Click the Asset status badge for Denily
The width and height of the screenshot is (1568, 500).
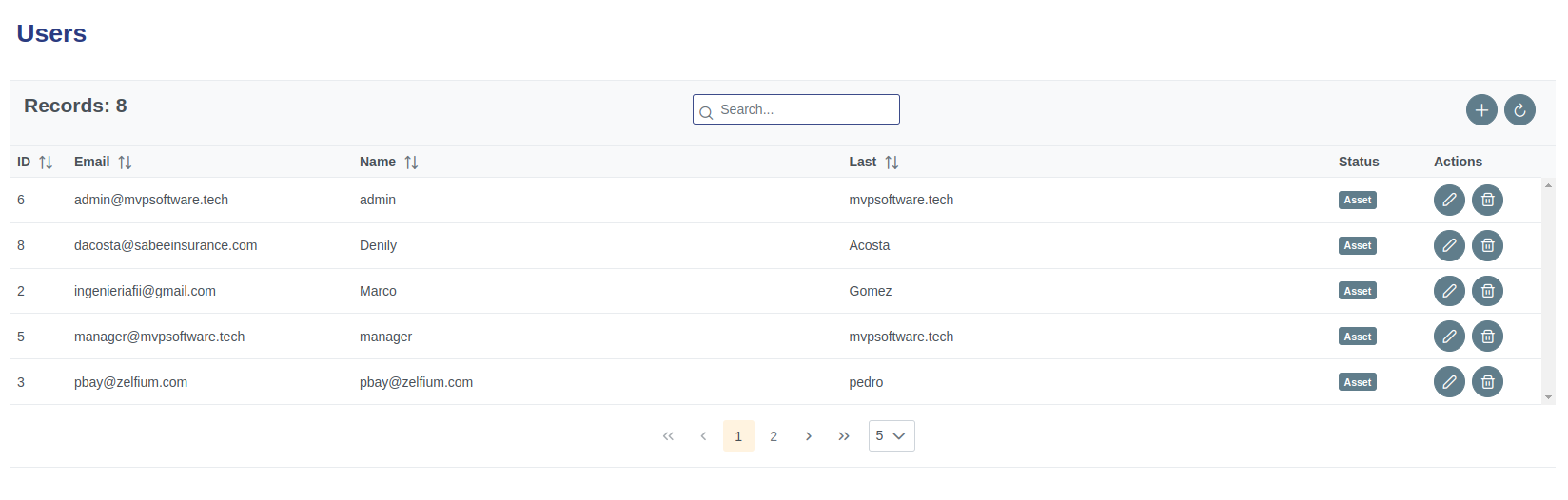(x=1357, y=245)
